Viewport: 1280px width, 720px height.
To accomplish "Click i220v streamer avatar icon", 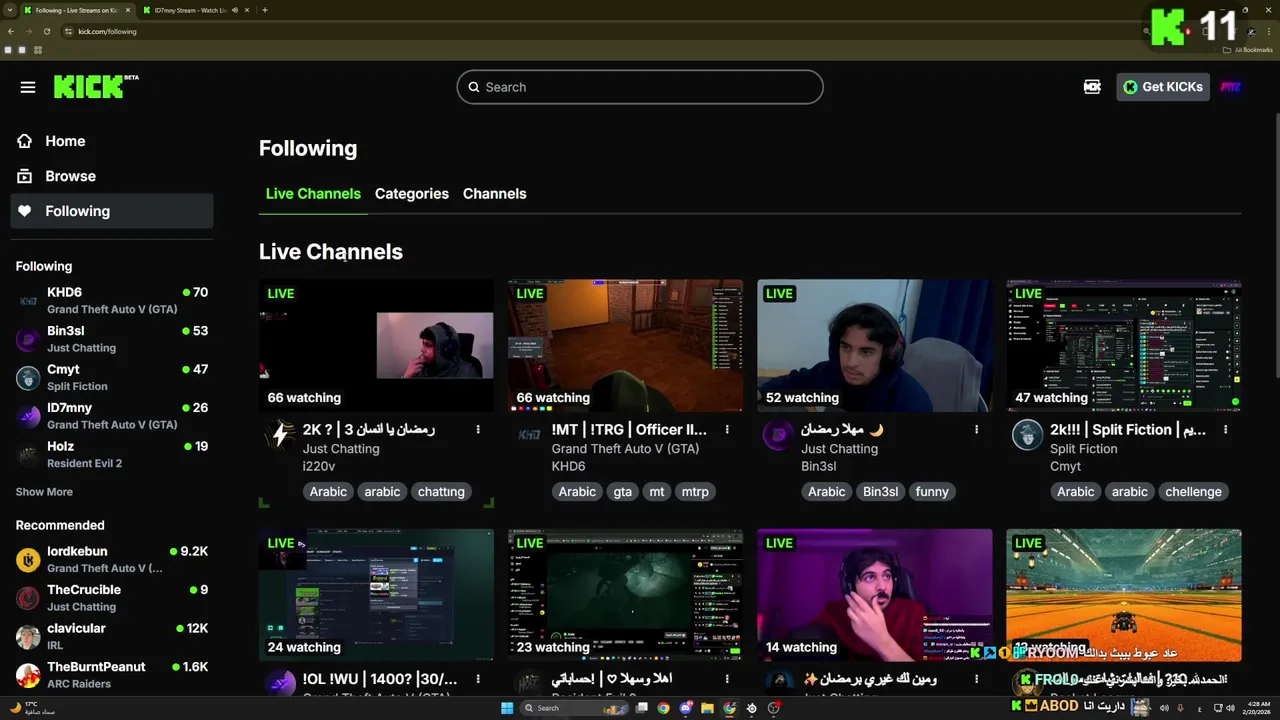I will click(279, 435).
